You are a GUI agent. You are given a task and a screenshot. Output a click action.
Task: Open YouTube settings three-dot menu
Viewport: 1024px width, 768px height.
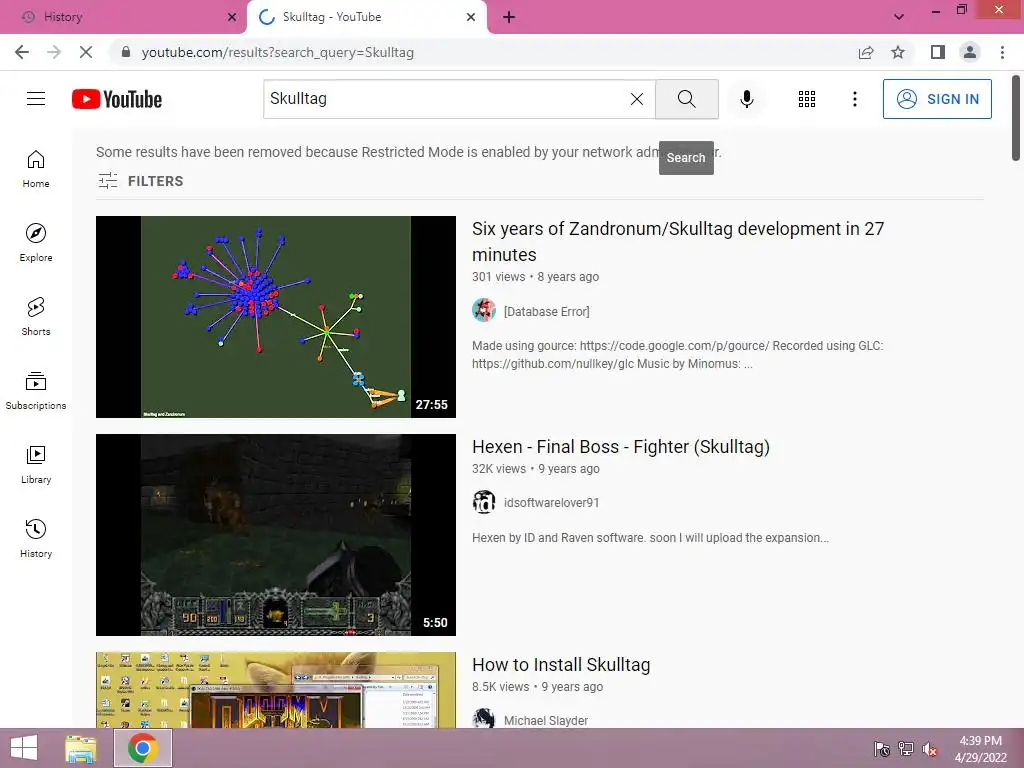coord(854,99)
